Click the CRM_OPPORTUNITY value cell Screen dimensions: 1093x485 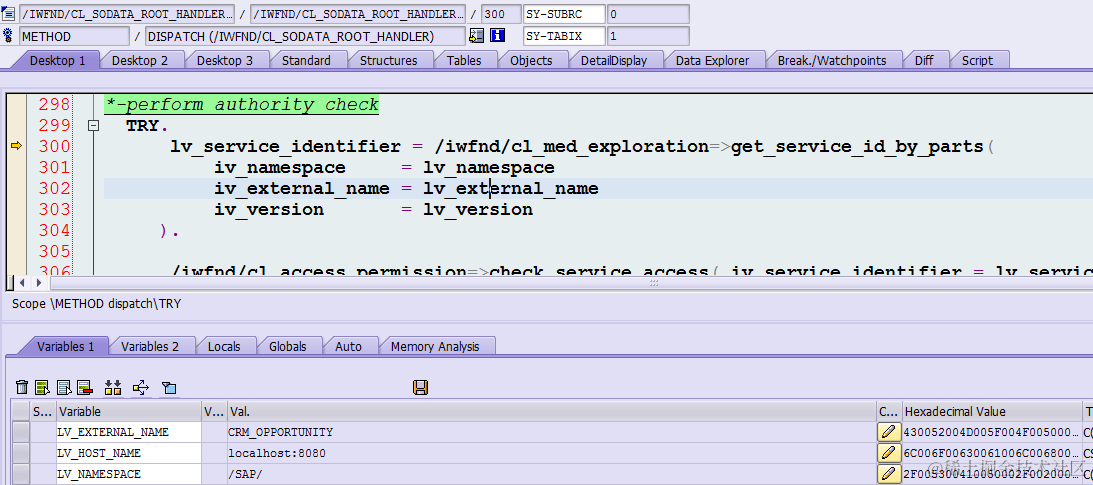click(551, 432)
